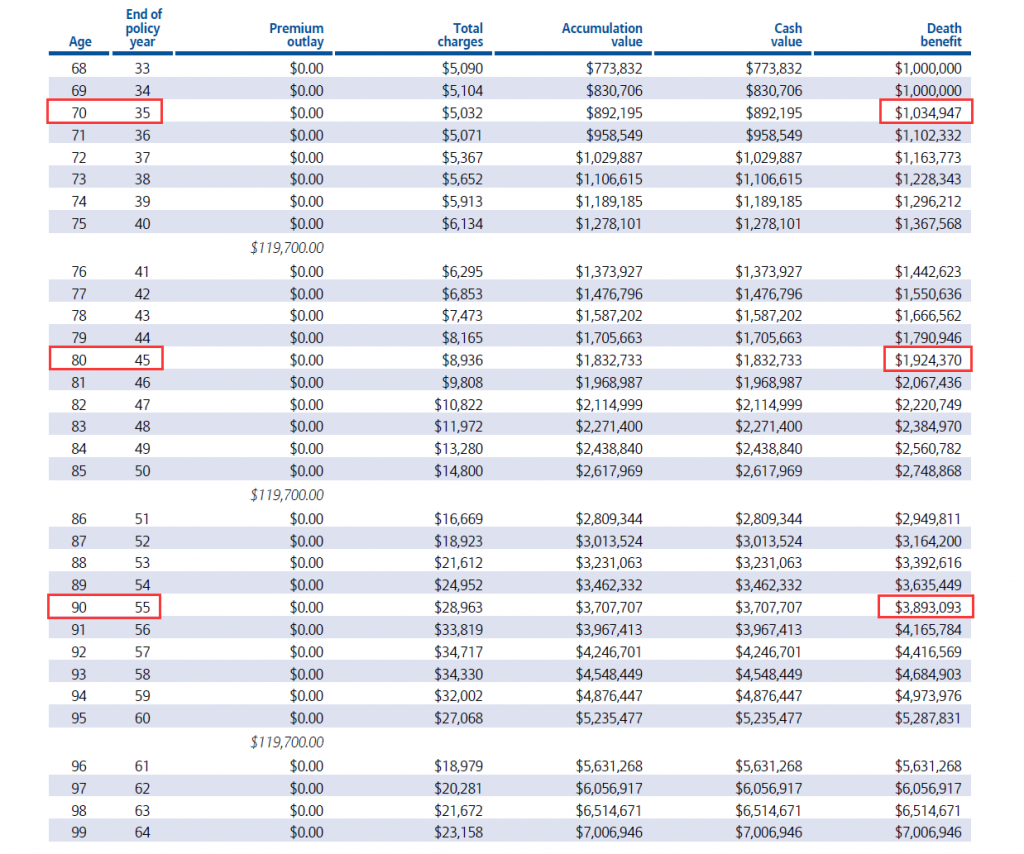The image size is (1024, 854).
Task: Select total charges $13,280
Action: (x=458, y=449)
